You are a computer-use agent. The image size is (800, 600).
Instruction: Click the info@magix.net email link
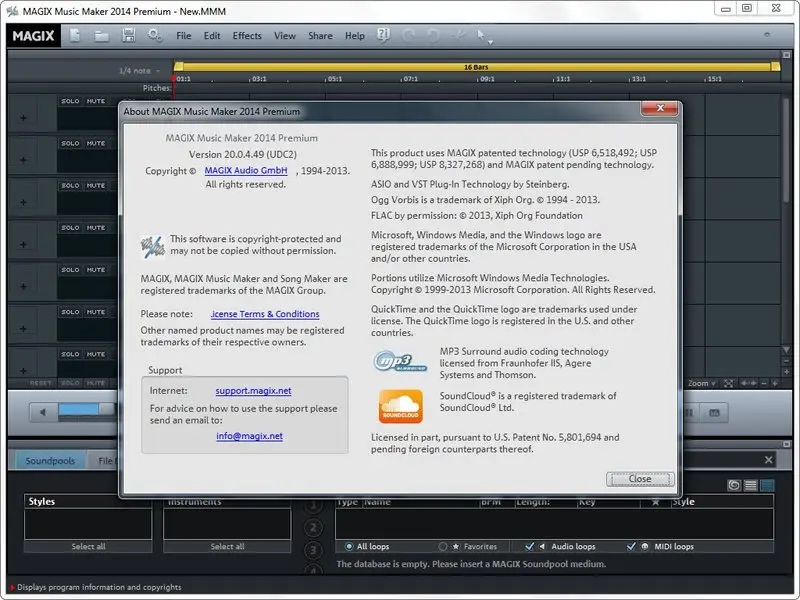coord(249,436)
